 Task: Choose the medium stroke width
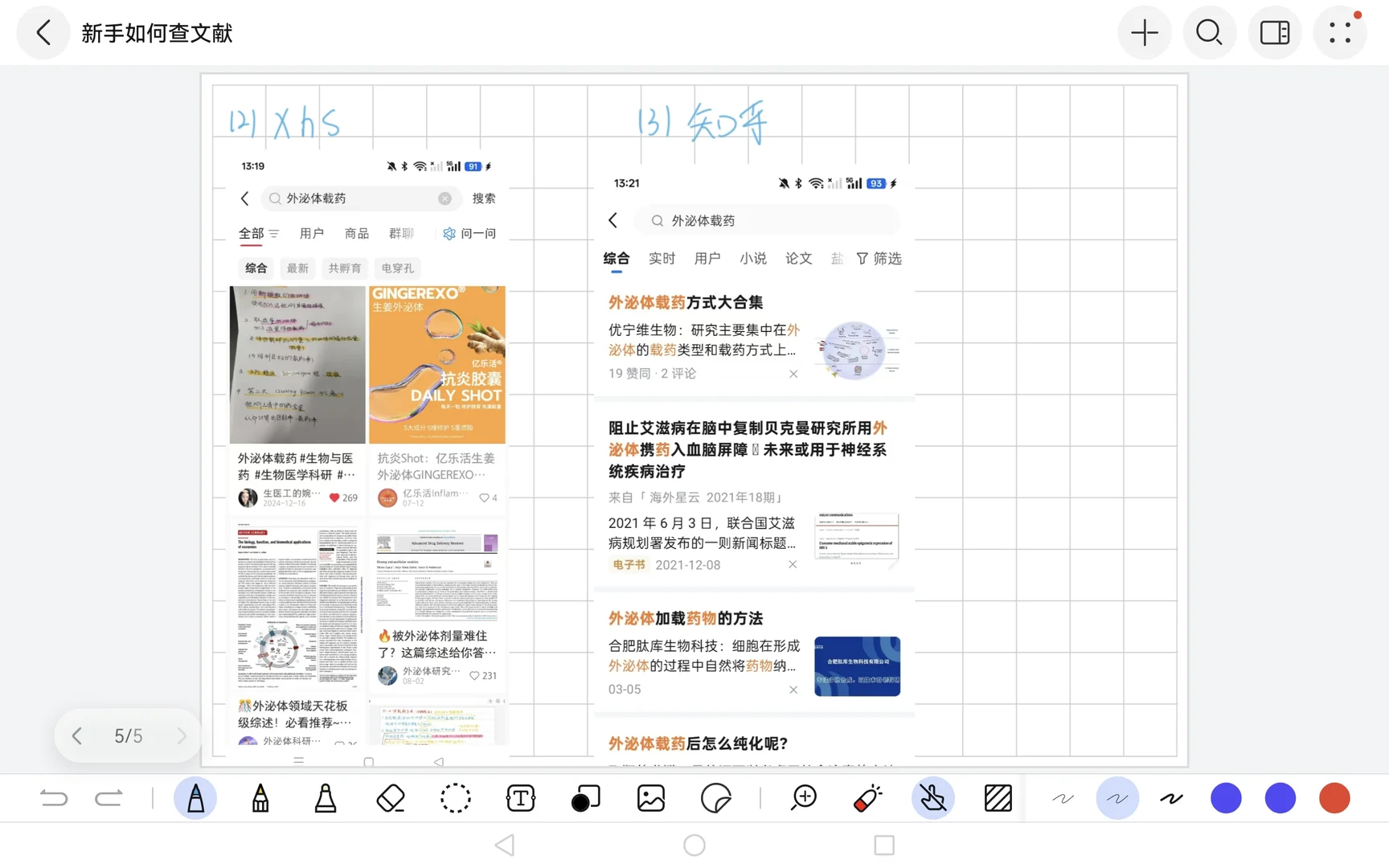(x=1117, y=798)
